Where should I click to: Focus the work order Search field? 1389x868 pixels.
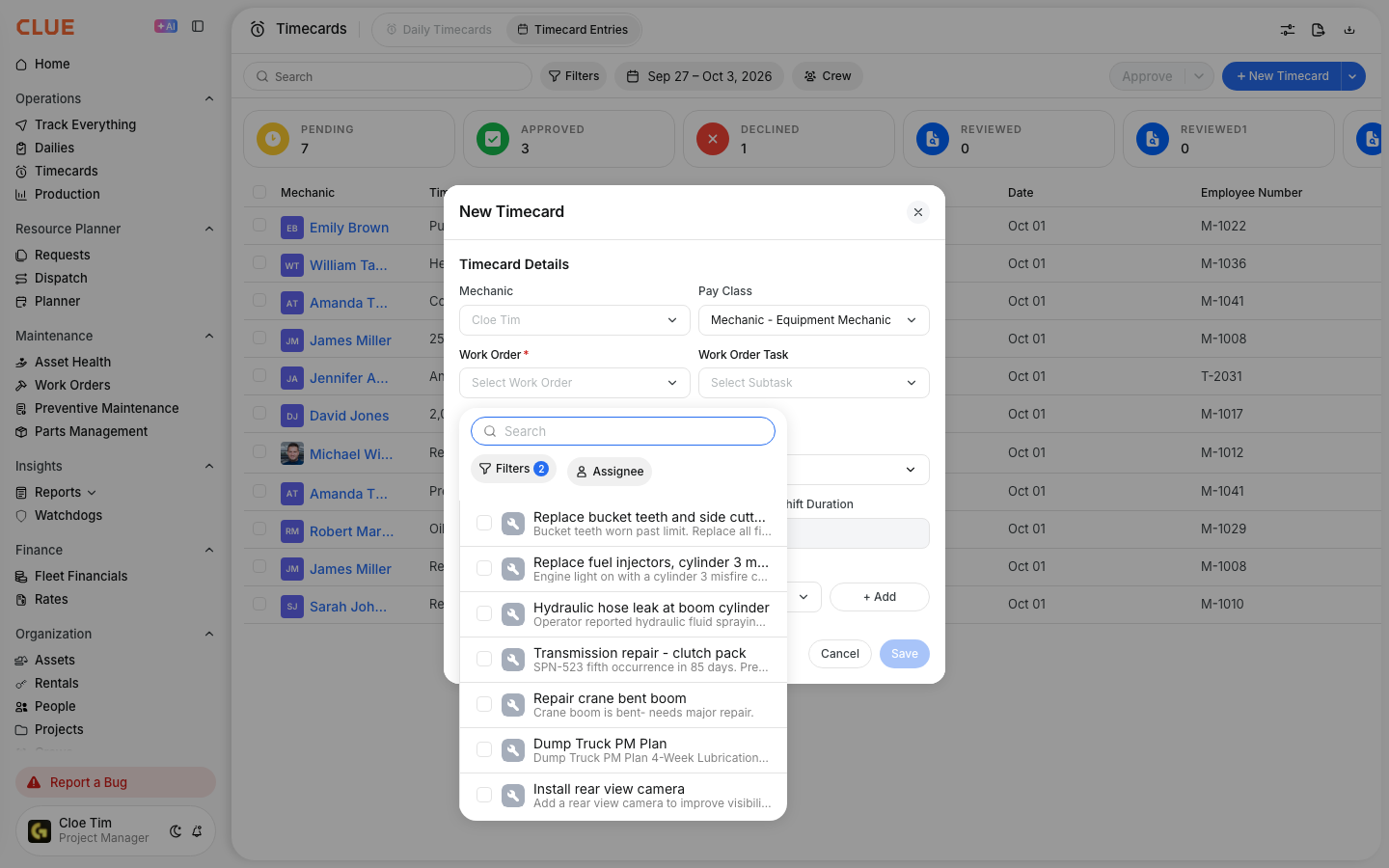(623, 431)
